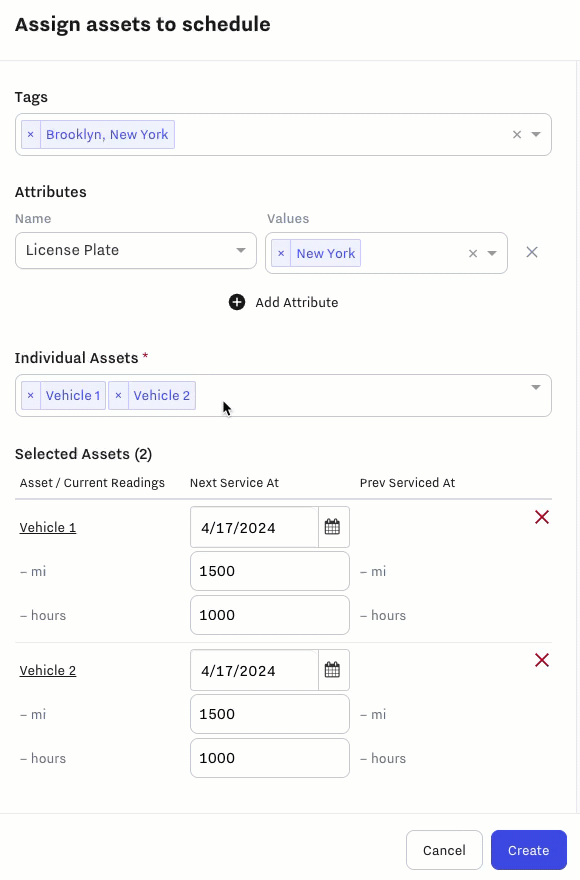This screenshot has height=880, width=580.
Task: Open the License Plate name dropdown
Action: (x=136, y=250)
